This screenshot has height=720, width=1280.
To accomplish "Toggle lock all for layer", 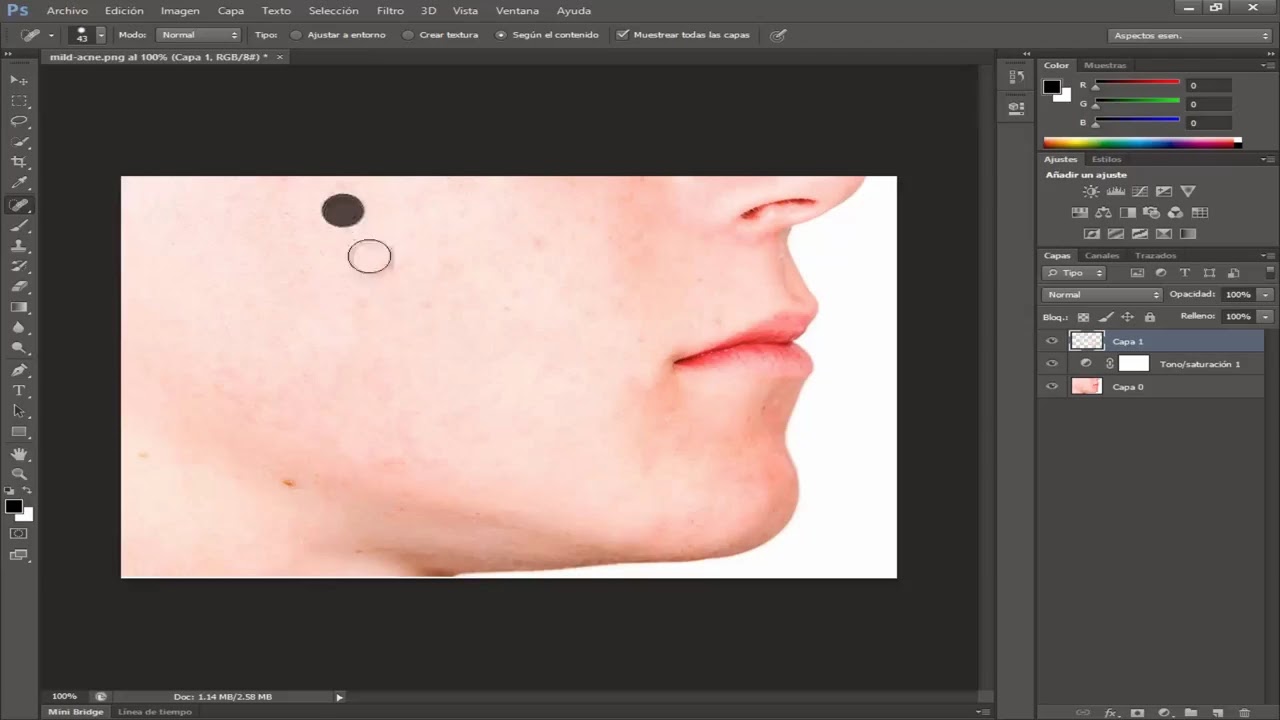I will [x=1150, y=317].
